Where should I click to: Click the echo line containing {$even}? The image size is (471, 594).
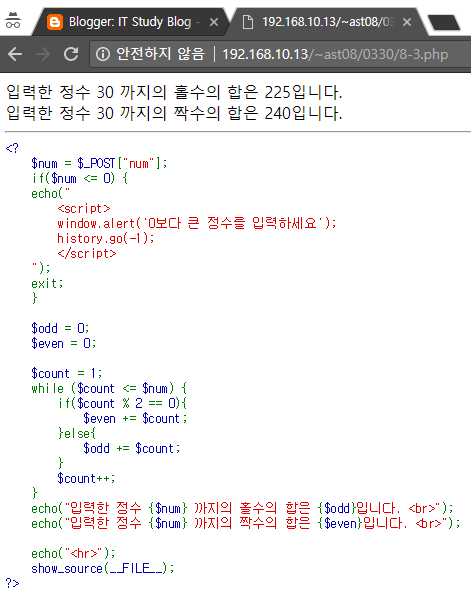tap(246, 523)
